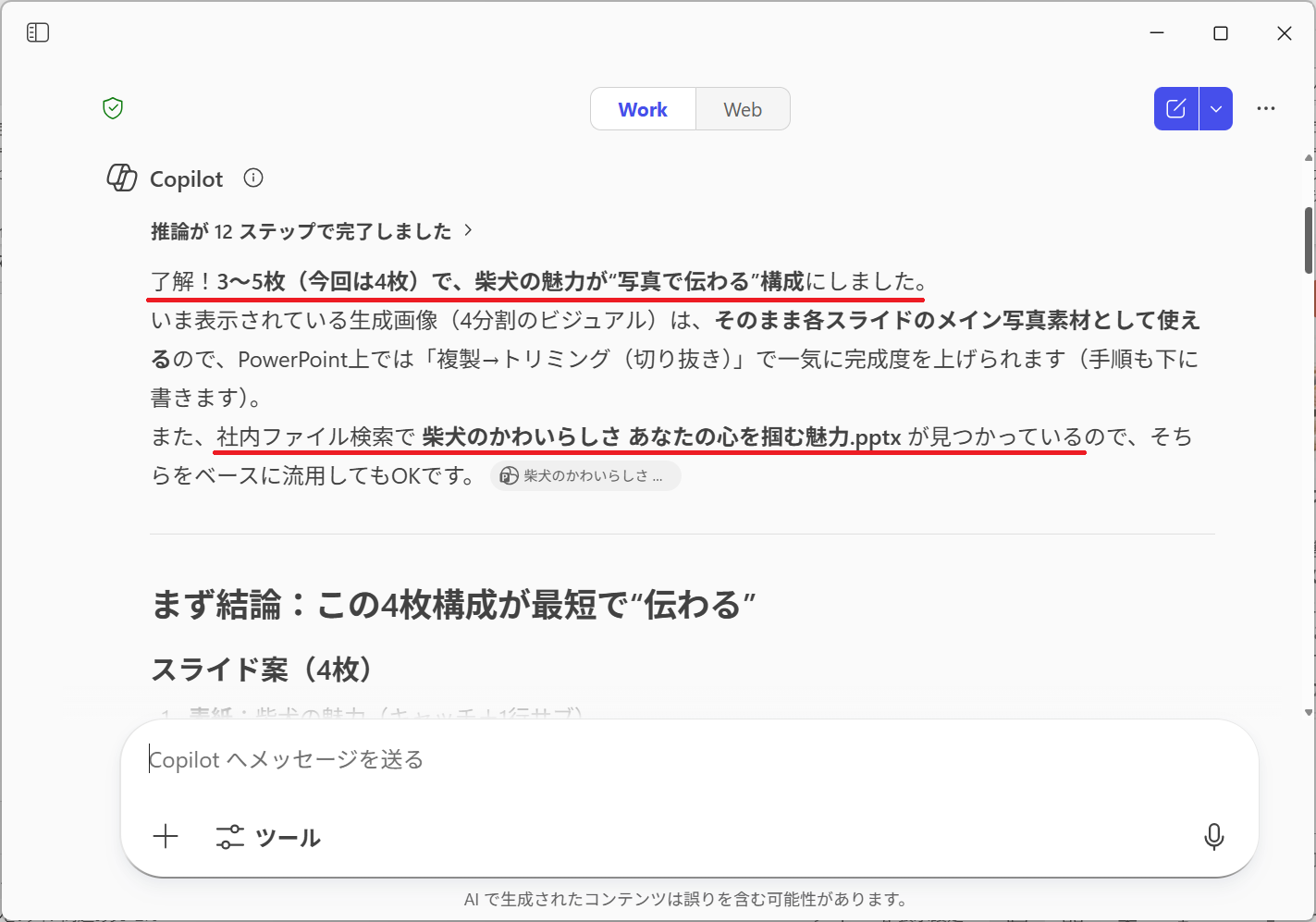Open the Copilot info icon
Viewport: 1316px width, 922px height.
point(253,178)
